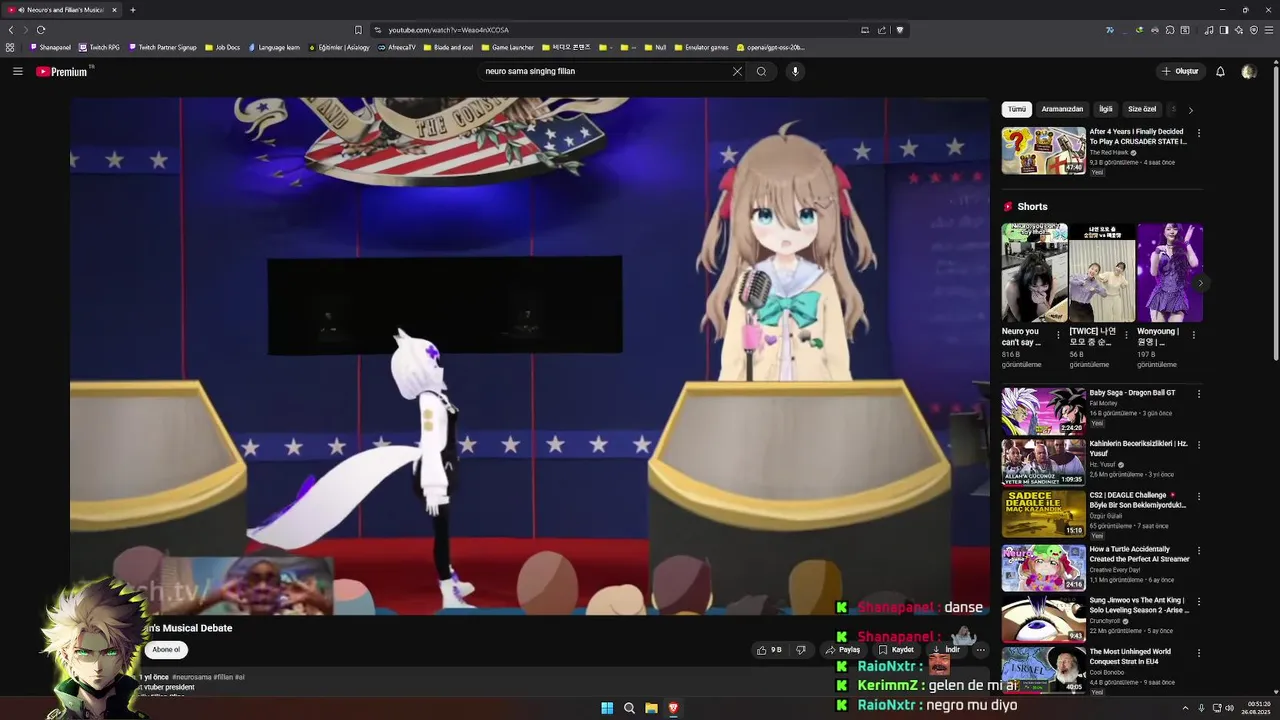Click the Kaydet save button
The image size is (1280, 720).
coord(896,650)
